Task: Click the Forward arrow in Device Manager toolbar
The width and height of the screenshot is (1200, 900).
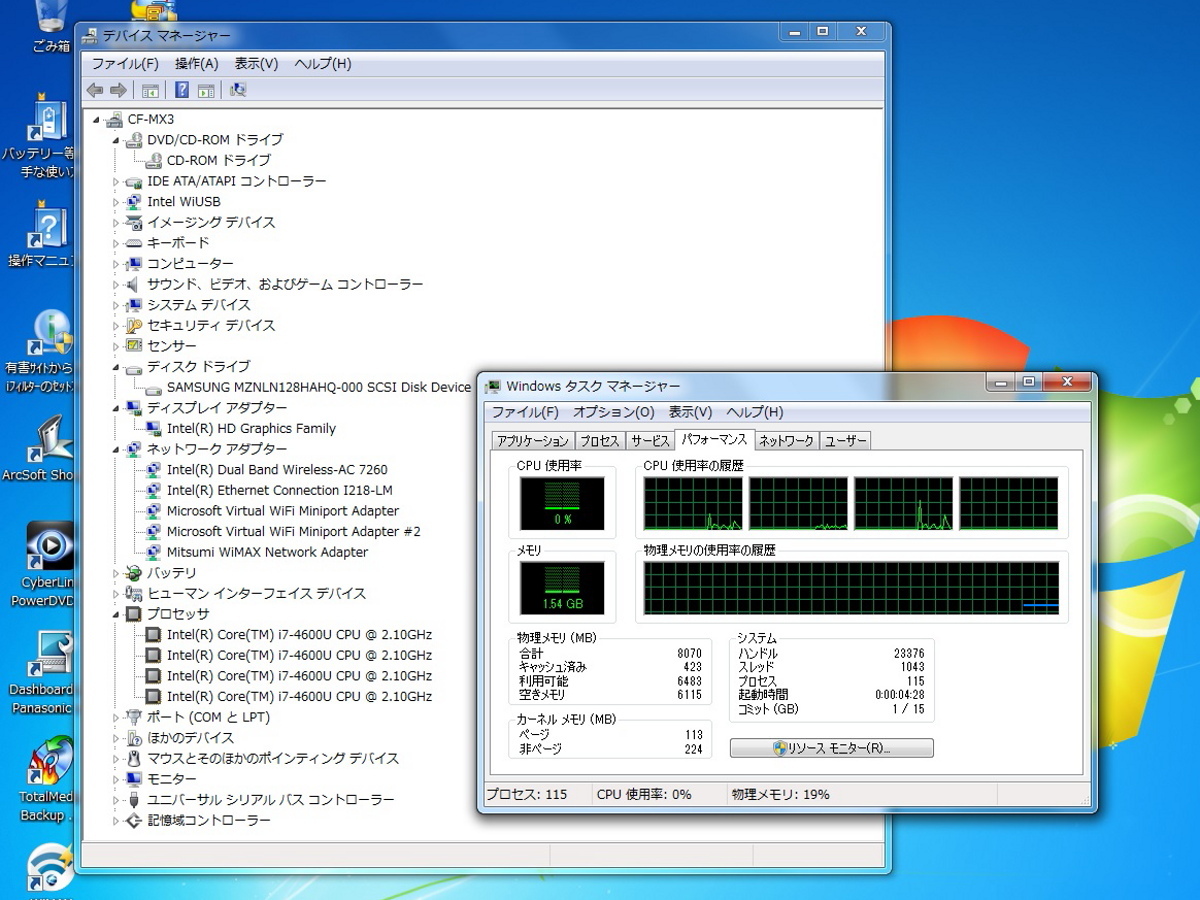Action: pos(118,90)
